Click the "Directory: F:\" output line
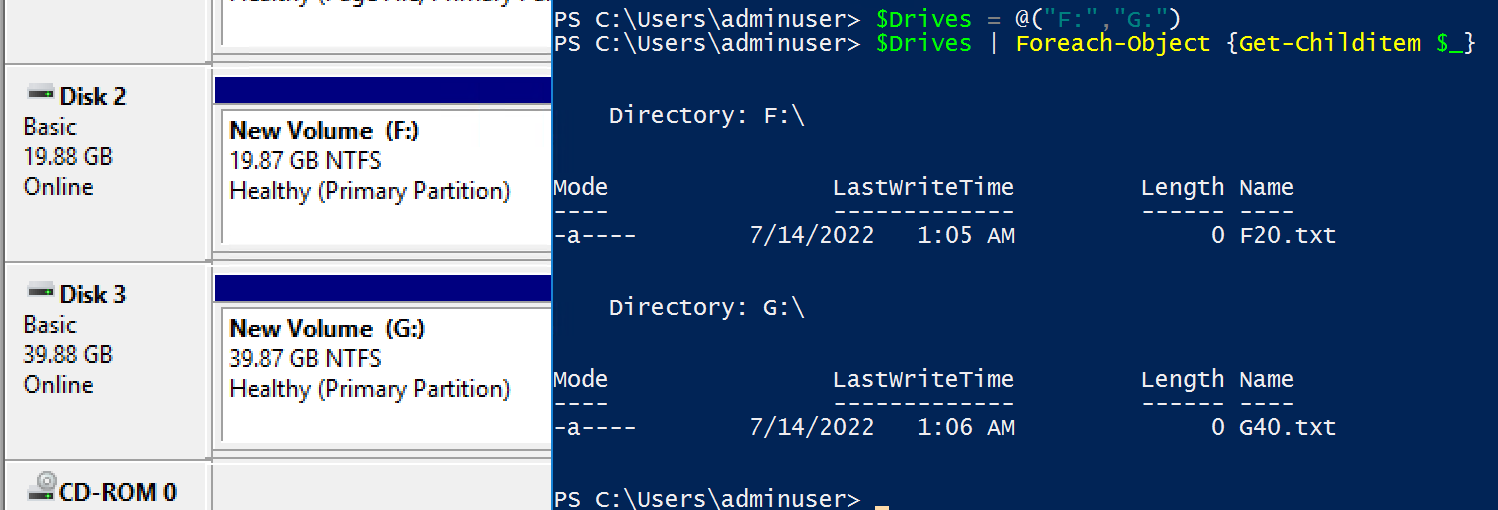 pyautogui.click(x=706, y=116)
